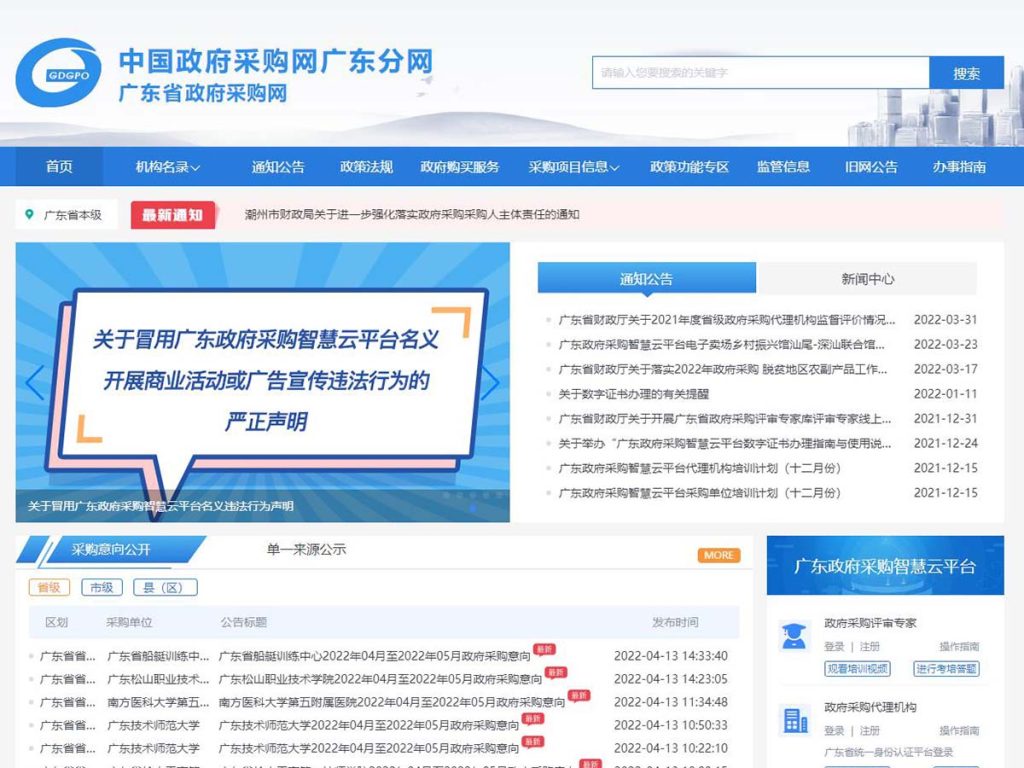Click the carousel caption 违法行为声明
This screenshot has width=1024, height=768.
point(161,506)
